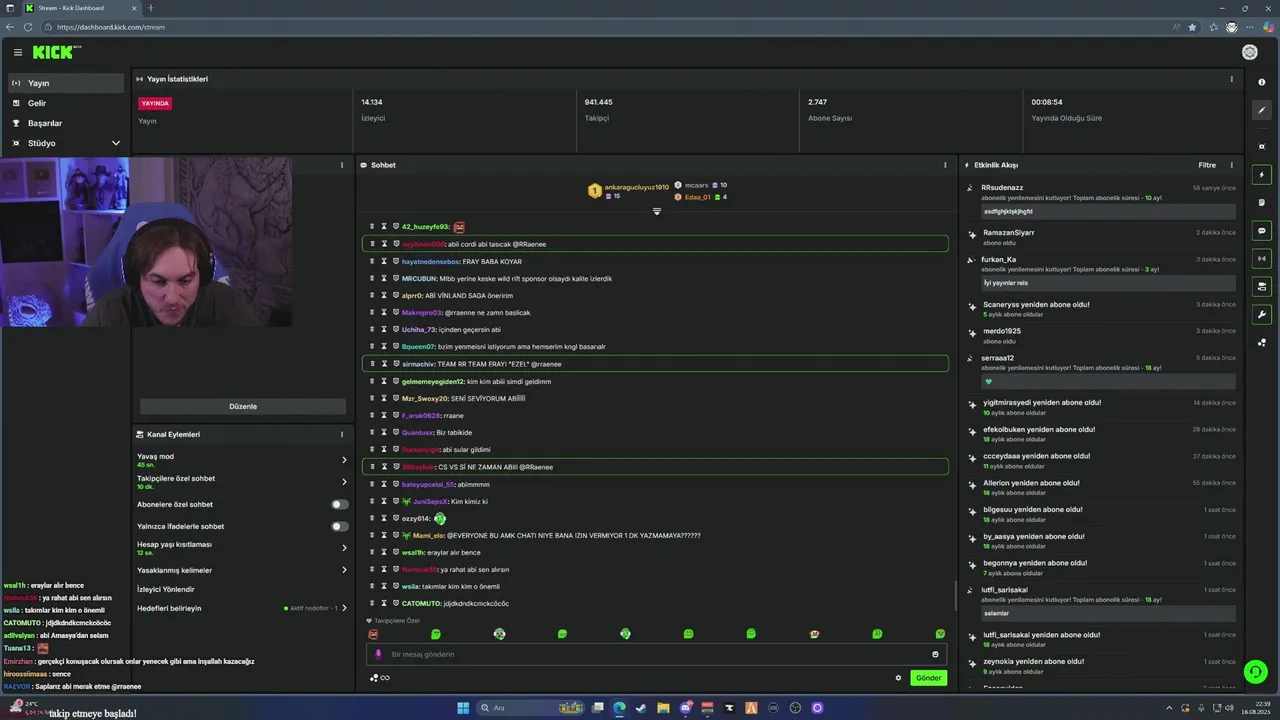
Task: Open Windows Start menu
Action: click(463, 708)
